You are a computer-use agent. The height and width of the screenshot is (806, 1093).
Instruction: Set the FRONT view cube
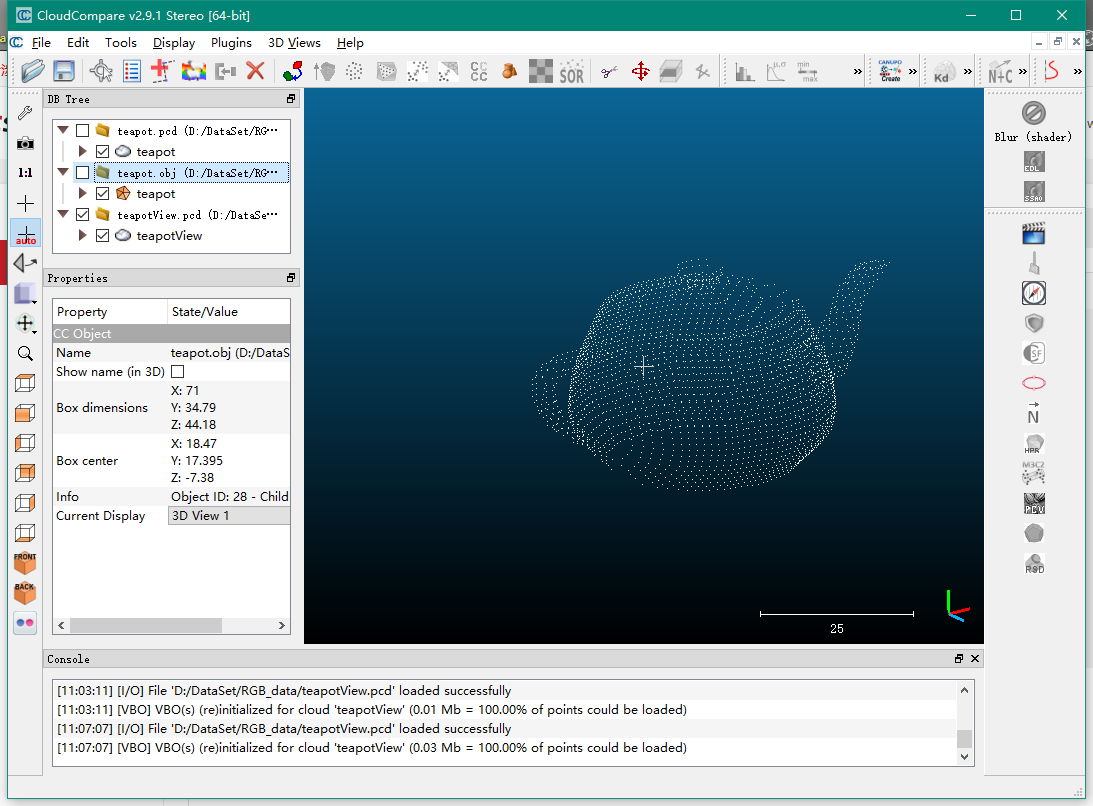coord(25,563)
